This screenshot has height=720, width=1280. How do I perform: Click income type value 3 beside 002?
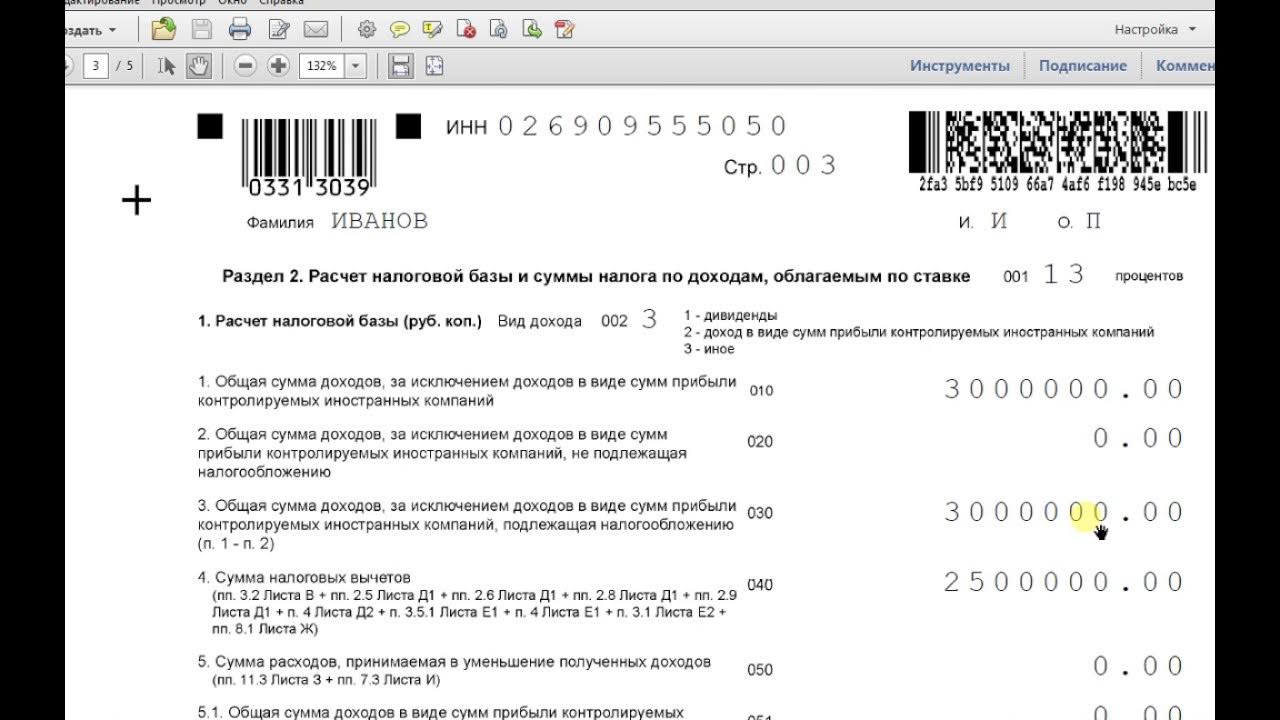(x=650, y=320)
